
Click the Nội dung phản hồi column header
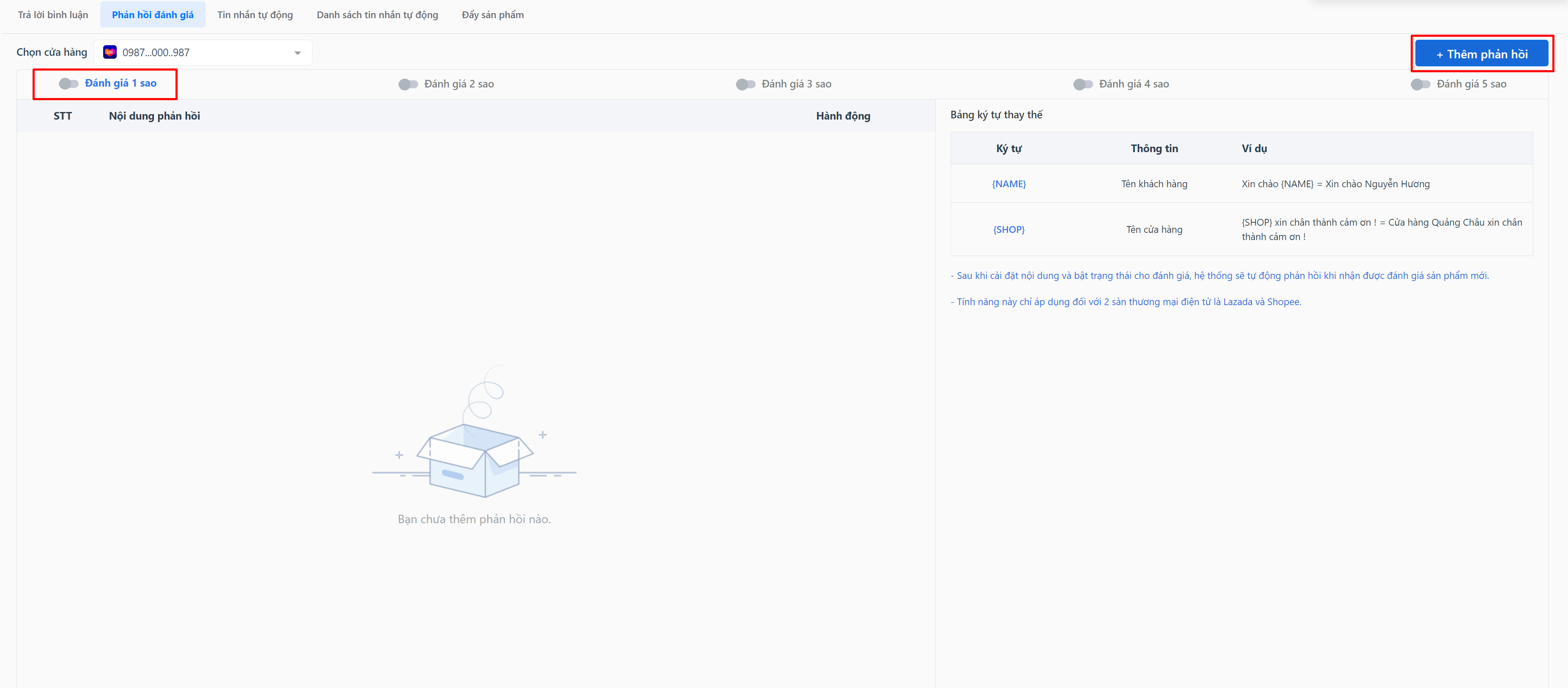point(154,115)
